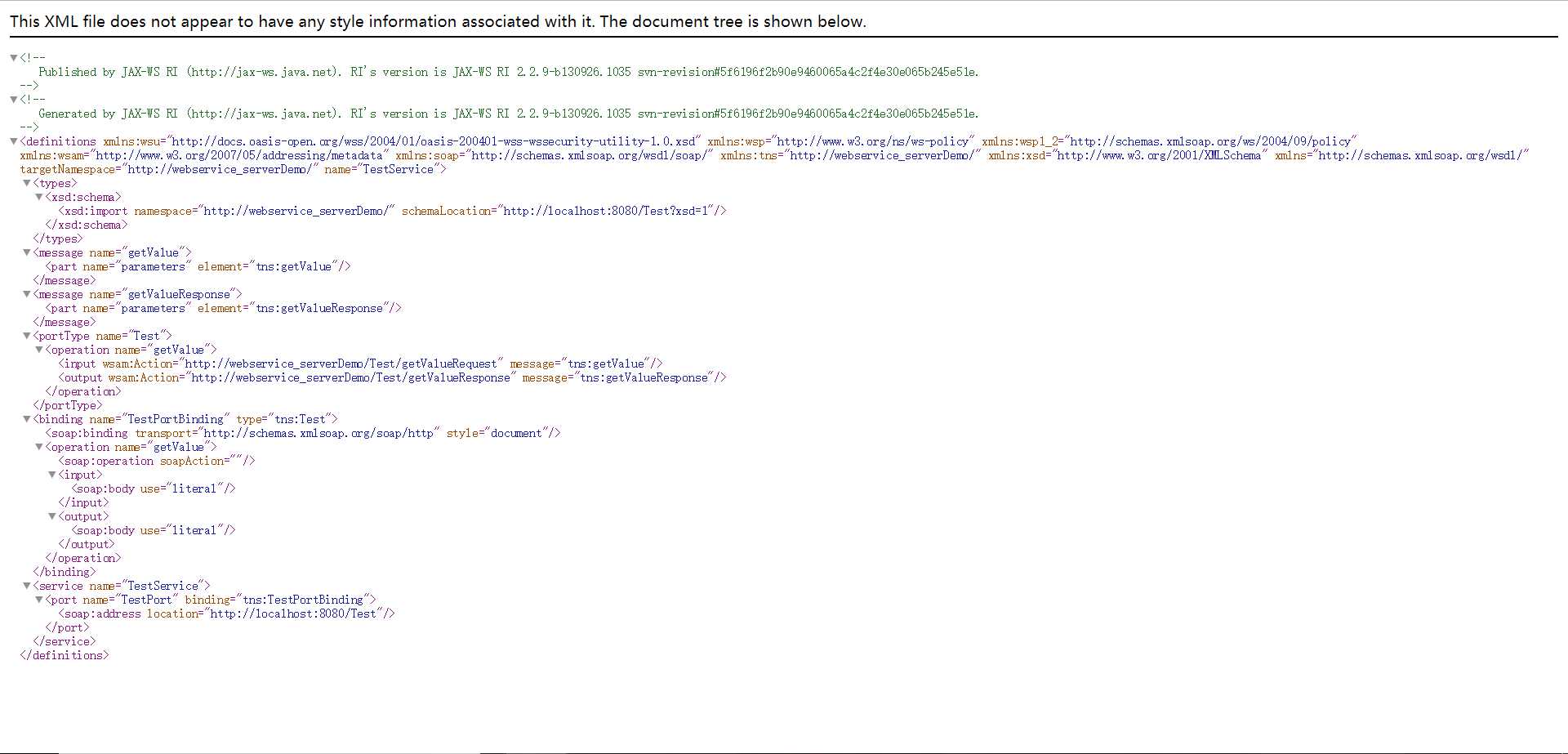Click the xsd:import namespace line
1568x754 pixels.
[392, 211]
